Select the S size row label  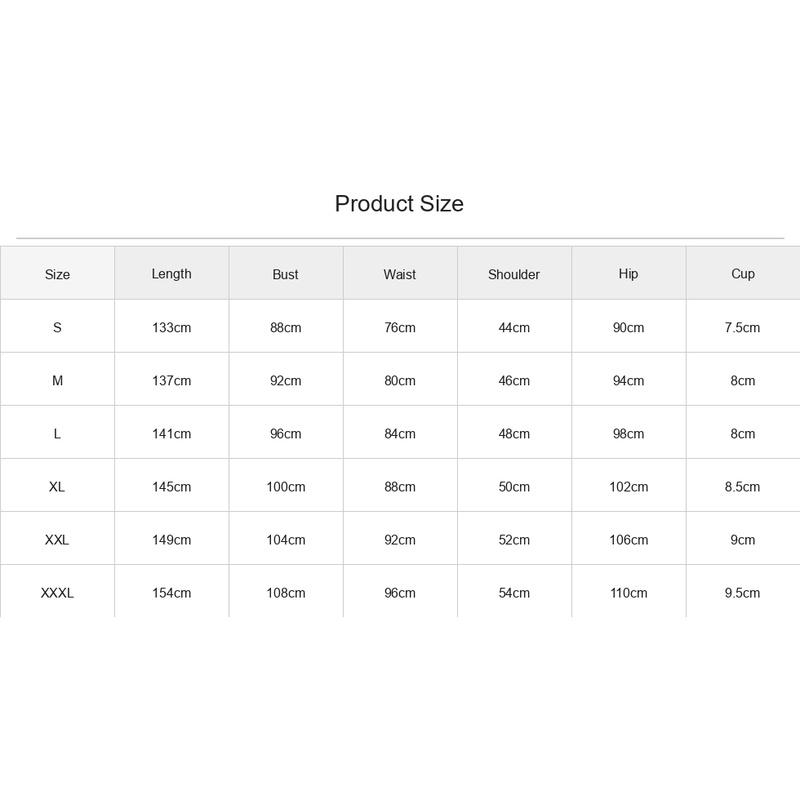click(x=57, y=327)
